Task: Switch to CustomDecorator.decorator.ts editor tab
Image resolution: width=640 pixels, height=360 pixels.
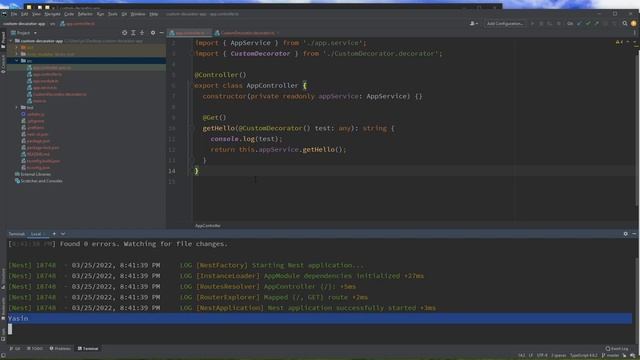Action: (248, 33)
